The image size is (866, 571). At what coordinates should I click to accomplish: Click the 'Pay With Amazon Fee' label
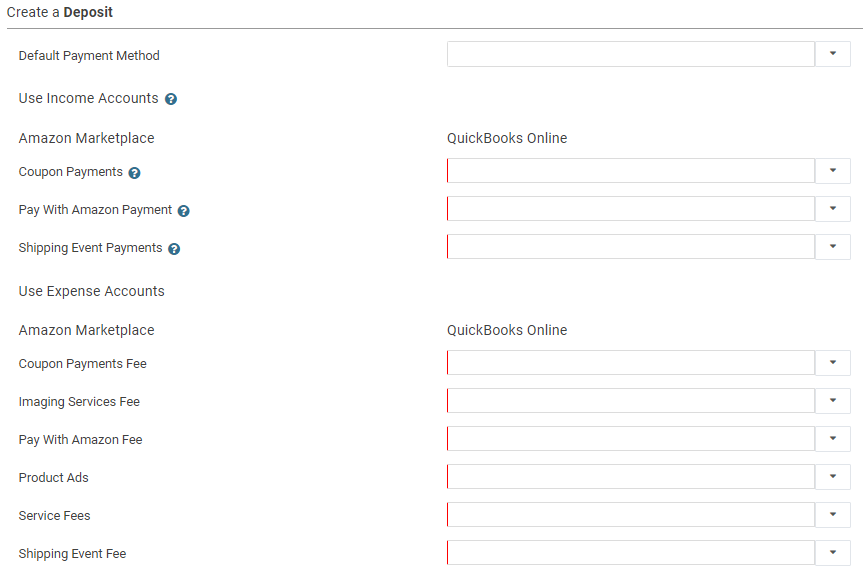[x=80, y=440]
